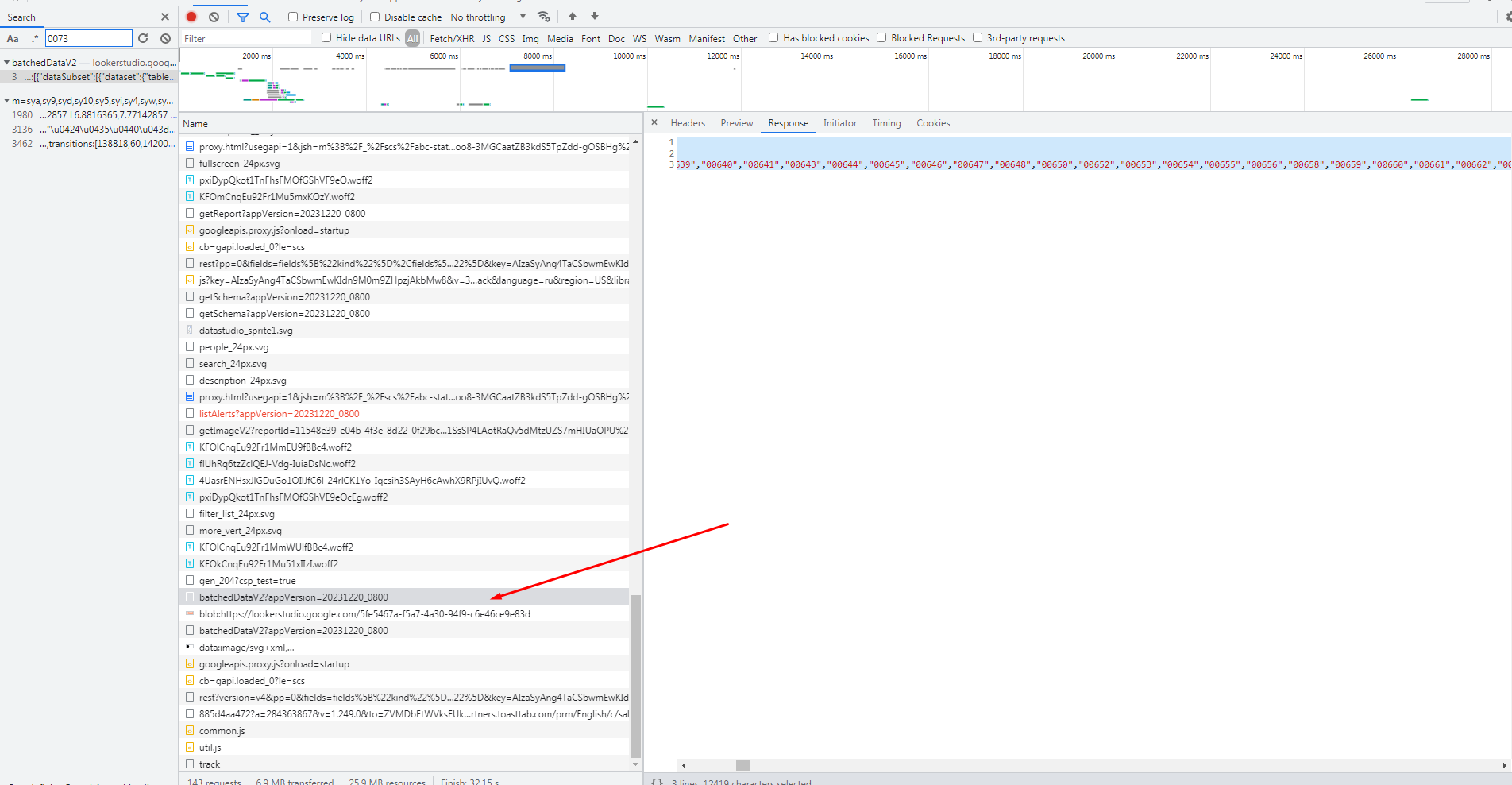Focus the search query field containing 0073
Image resolution: width=1512 pixels, height=785 pixels.
tap(88, 38)
